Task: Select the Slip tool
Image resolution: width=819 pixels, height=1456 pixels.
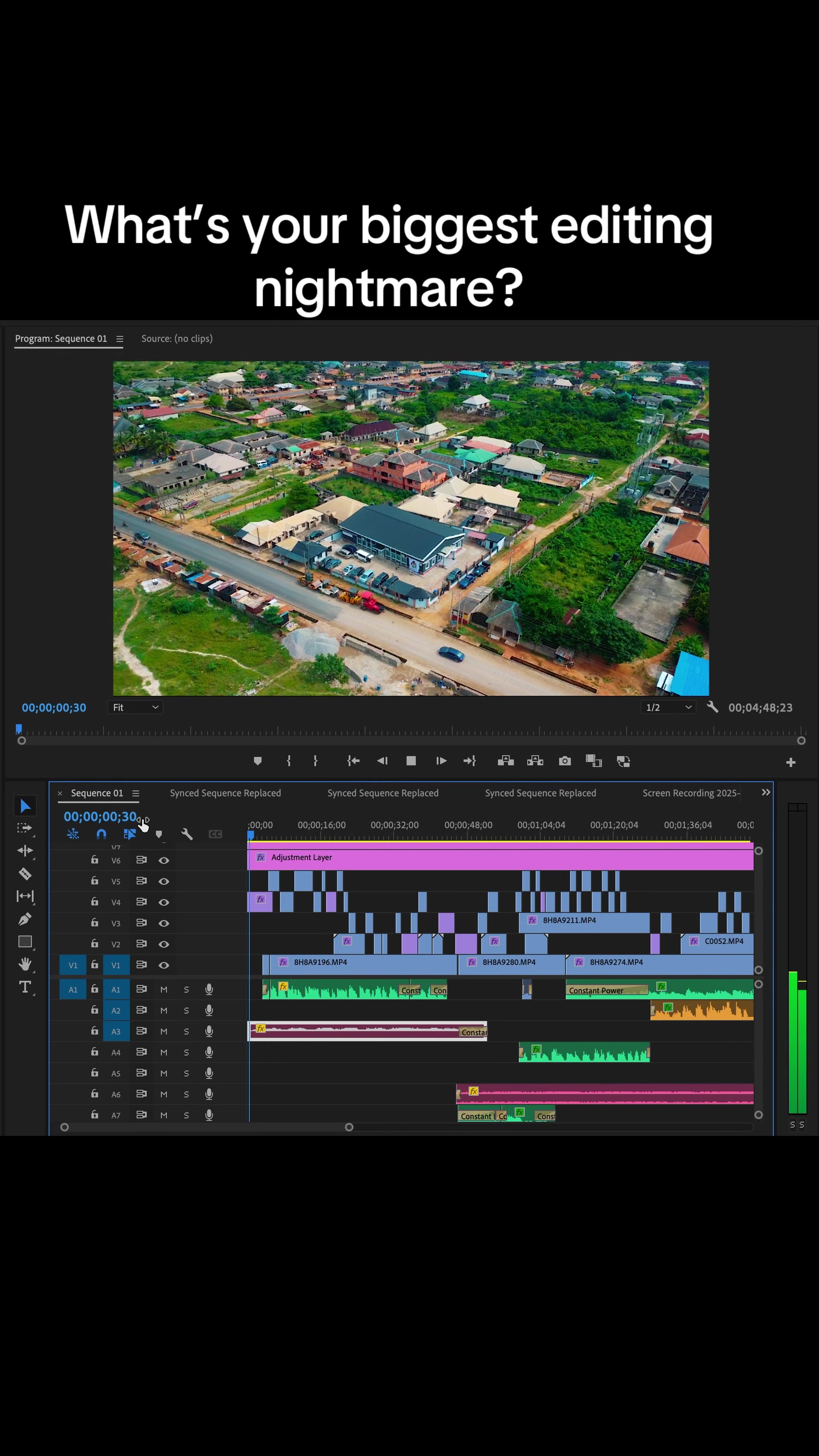Action: point(25,896)
